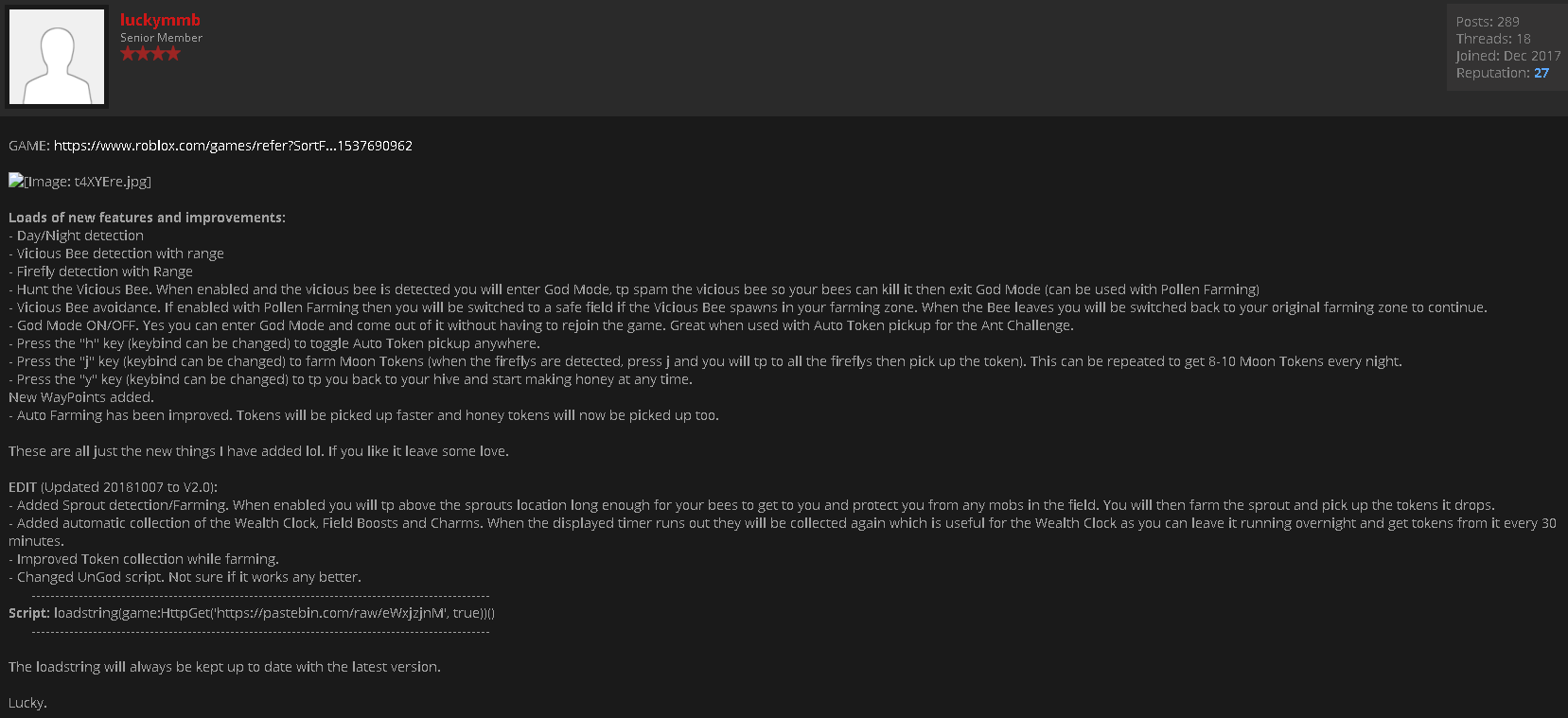Open the reputation score 27 link
Image resolution: width=1568 pixels, height=718 pixels.
coord(1542,73)
